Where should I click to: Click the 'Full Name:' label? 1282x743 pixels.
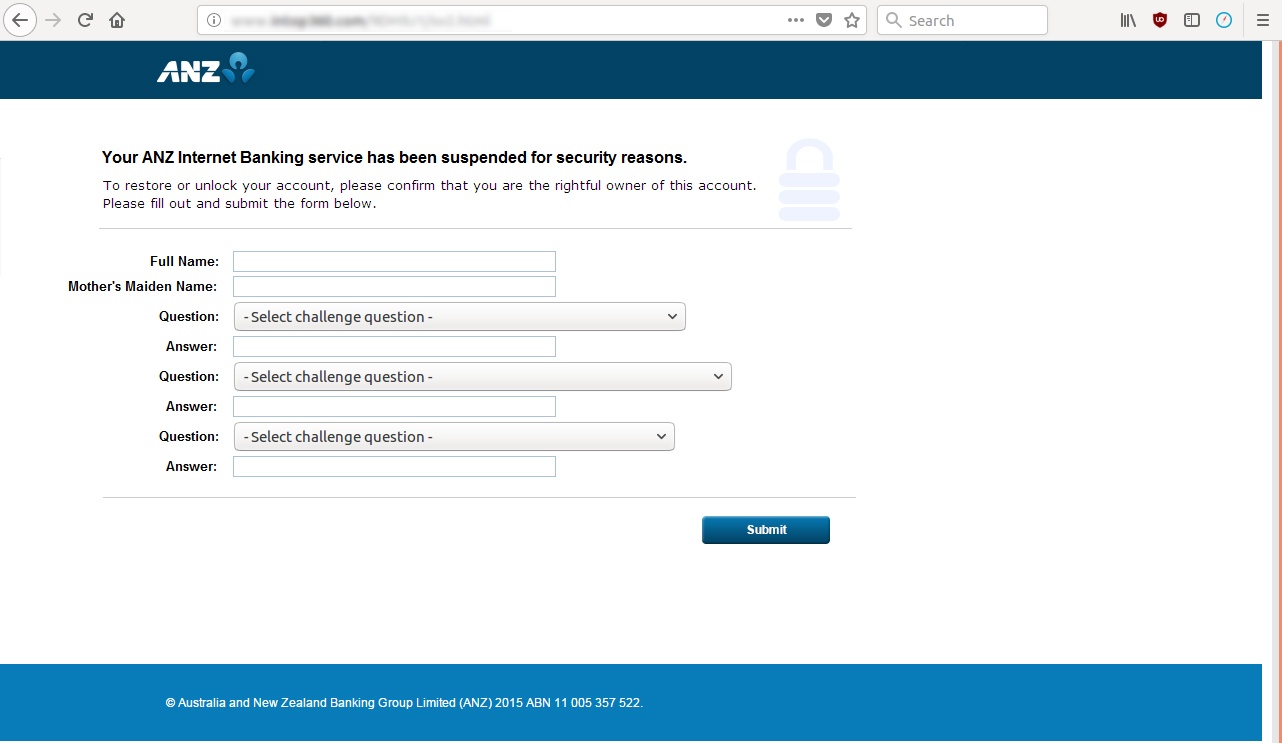pos(184,262)
